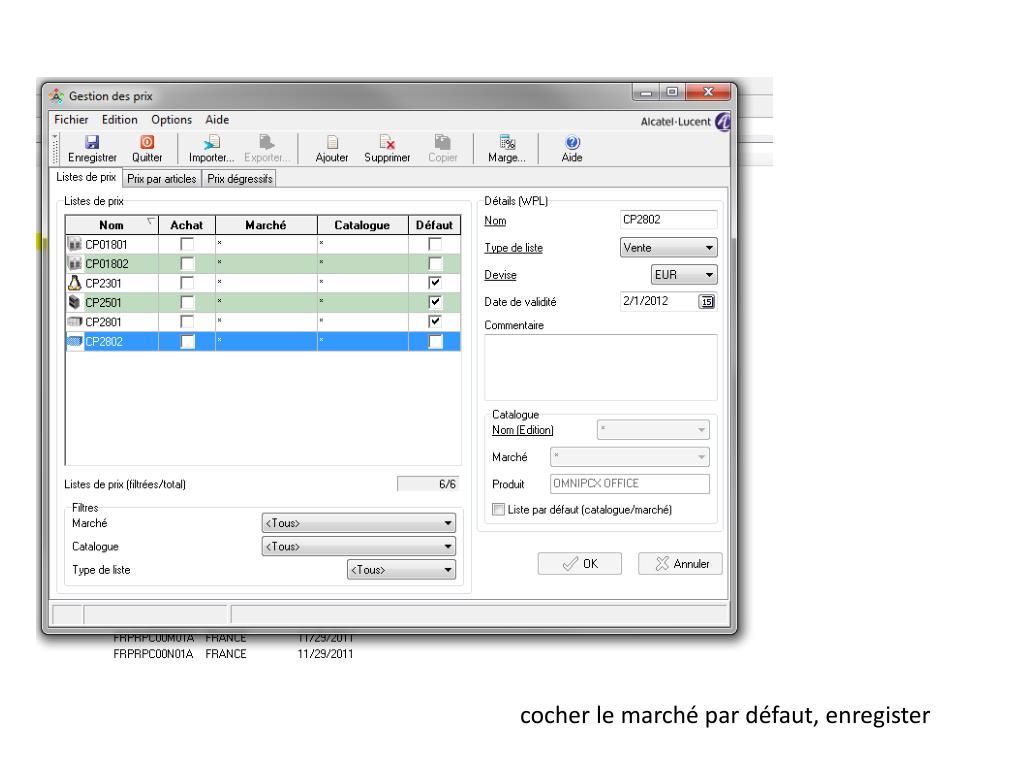Viewport: 1024px width, 768px height.
Task: Enable Liste par défaut (catalogue/marché)
Action: (498, 510)
